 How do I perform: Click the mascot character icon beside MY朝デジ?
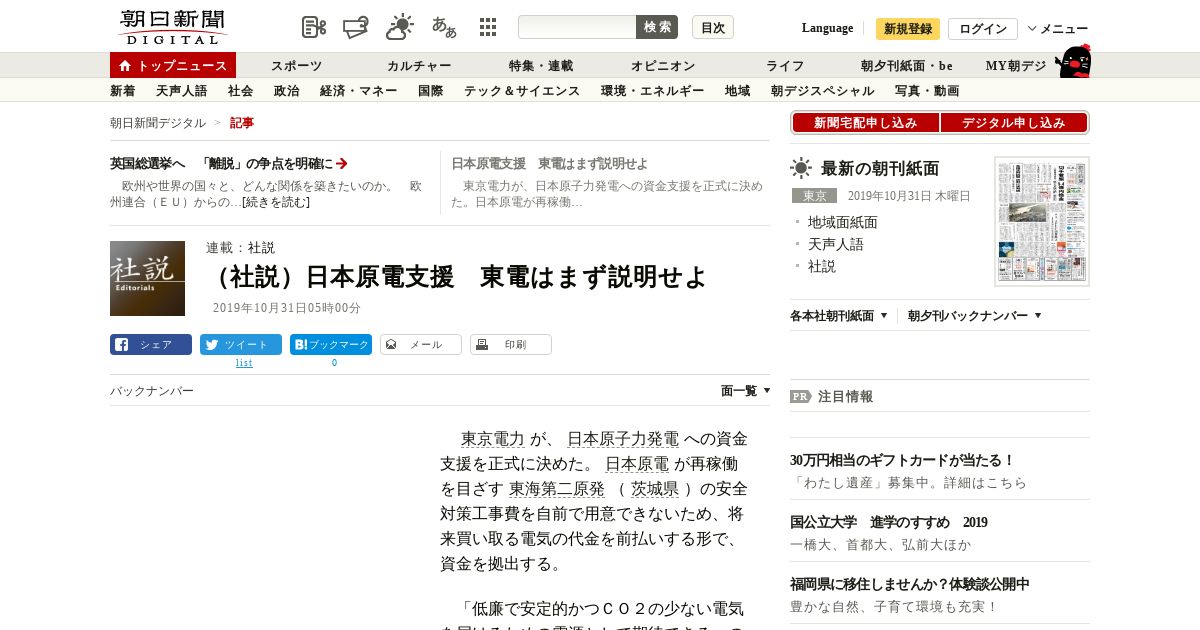pyautogui.click(x=1073, y=61)
